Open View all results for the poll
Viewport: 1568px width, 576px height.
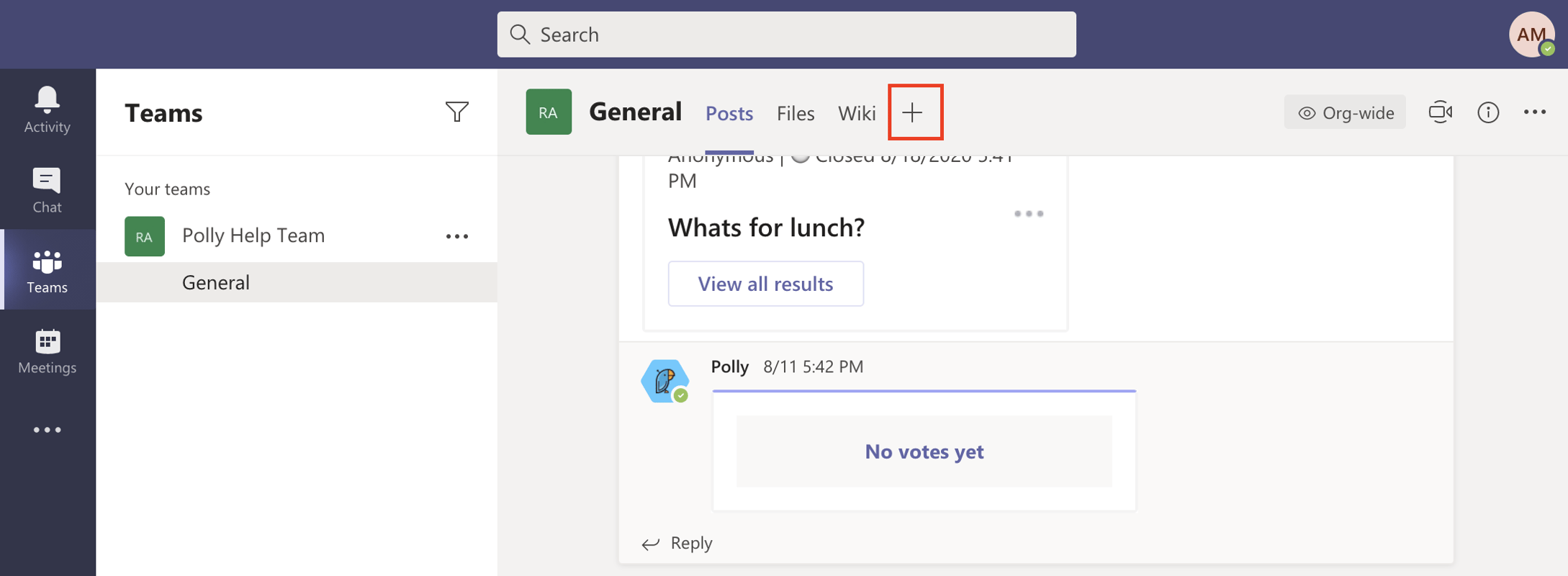(765, 284)
